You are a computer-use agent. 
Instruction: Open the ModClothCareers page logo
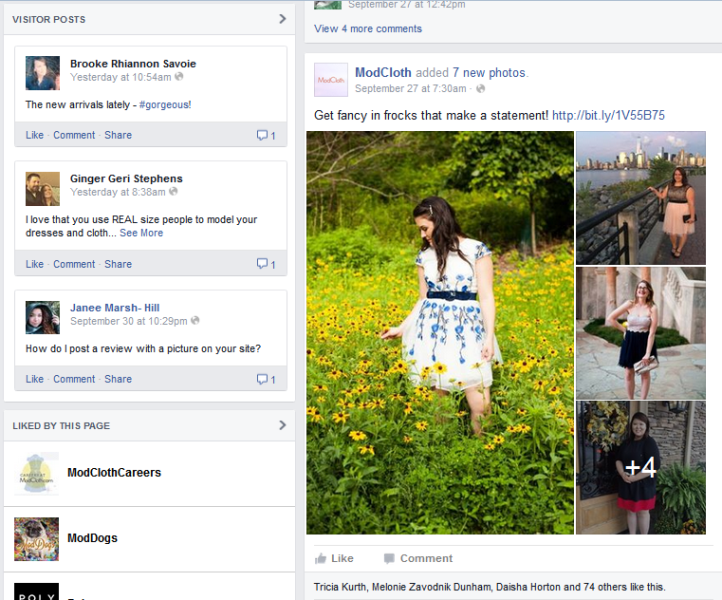pos(36,474)
